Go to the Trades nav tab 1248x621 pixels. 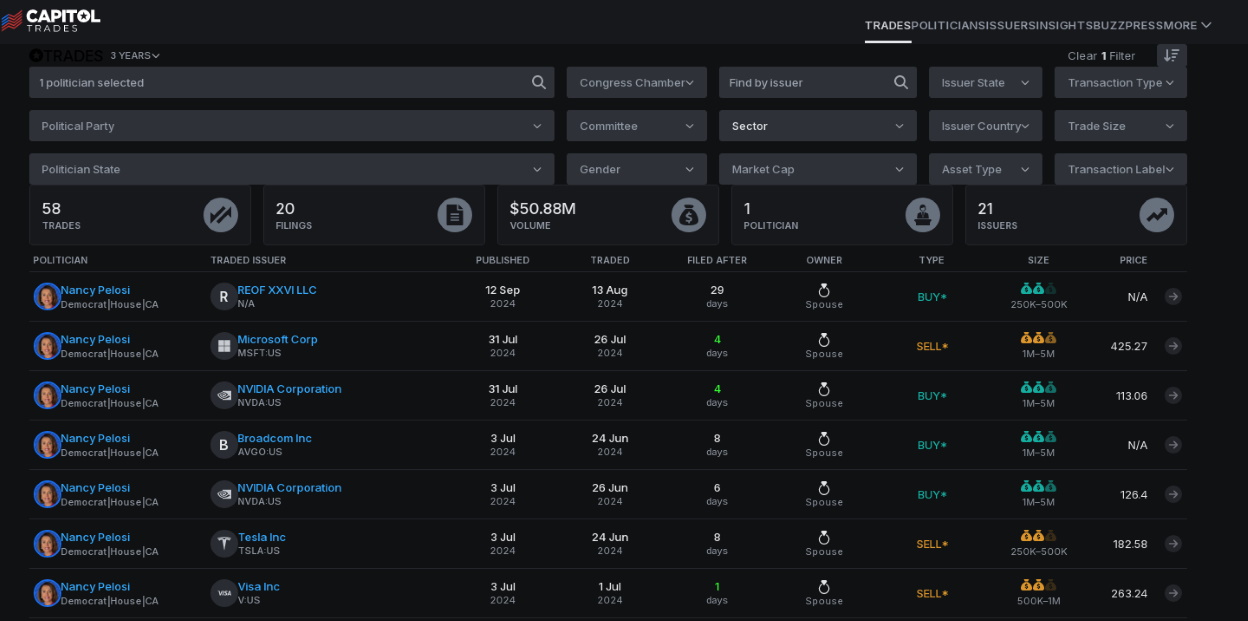pyautogui.click(x=888, y=25)
